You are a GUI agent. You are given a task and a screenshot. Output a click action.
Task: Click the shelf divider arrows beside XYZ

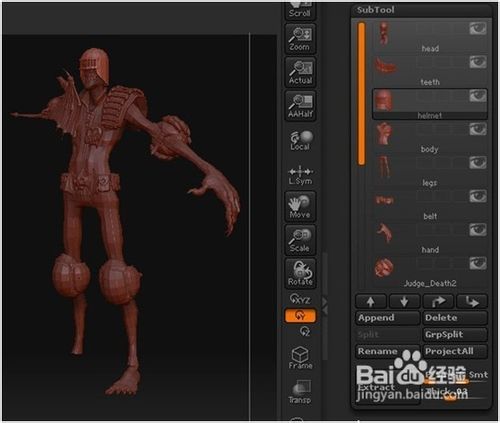coord(325,306)
